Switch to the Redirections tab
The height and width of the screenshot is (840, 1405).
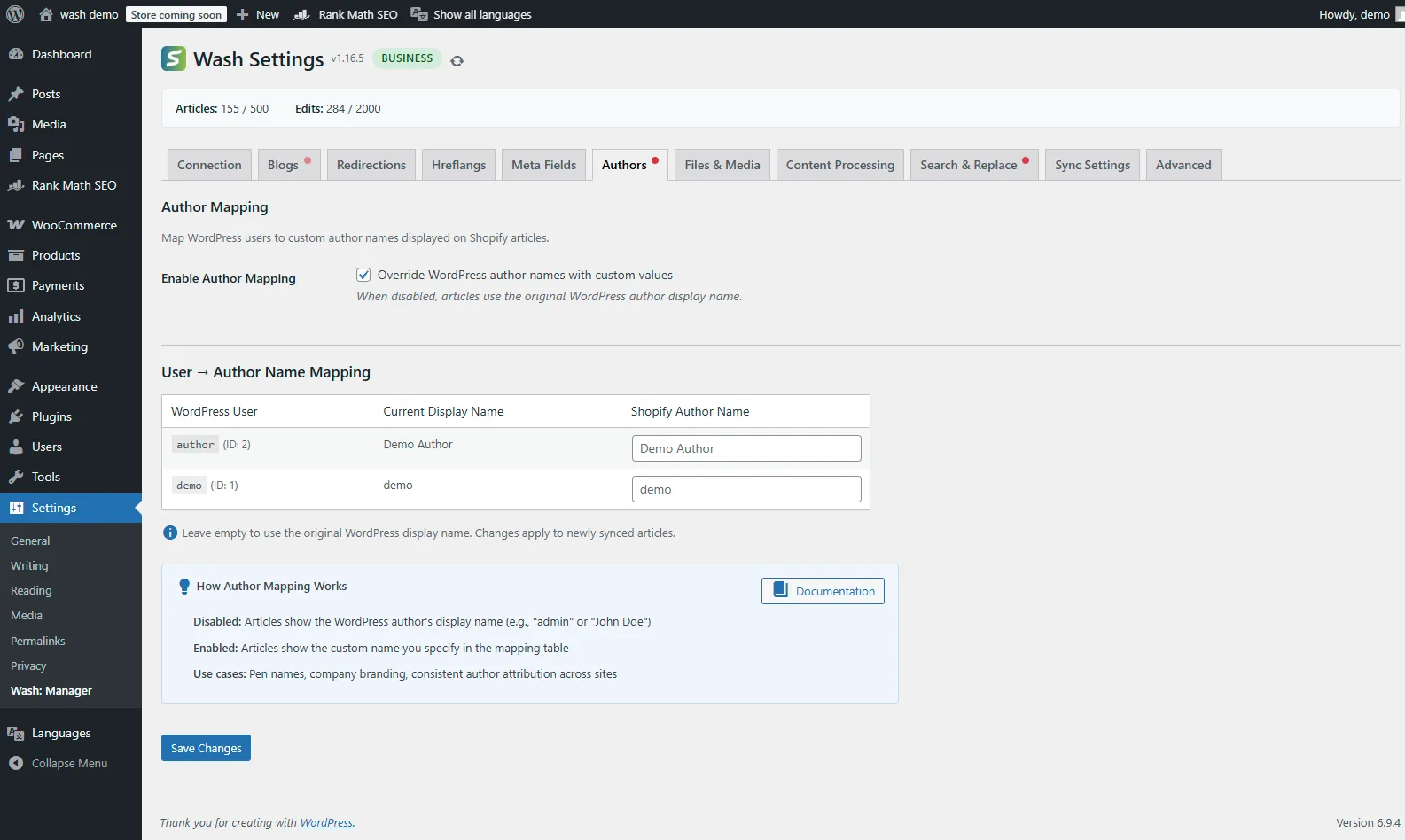(x=371, y=165)
